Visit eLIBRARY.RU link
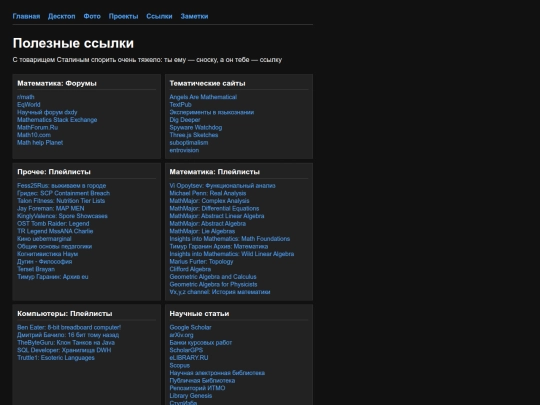The image size is (540, 405). click(x=189, y=357)
